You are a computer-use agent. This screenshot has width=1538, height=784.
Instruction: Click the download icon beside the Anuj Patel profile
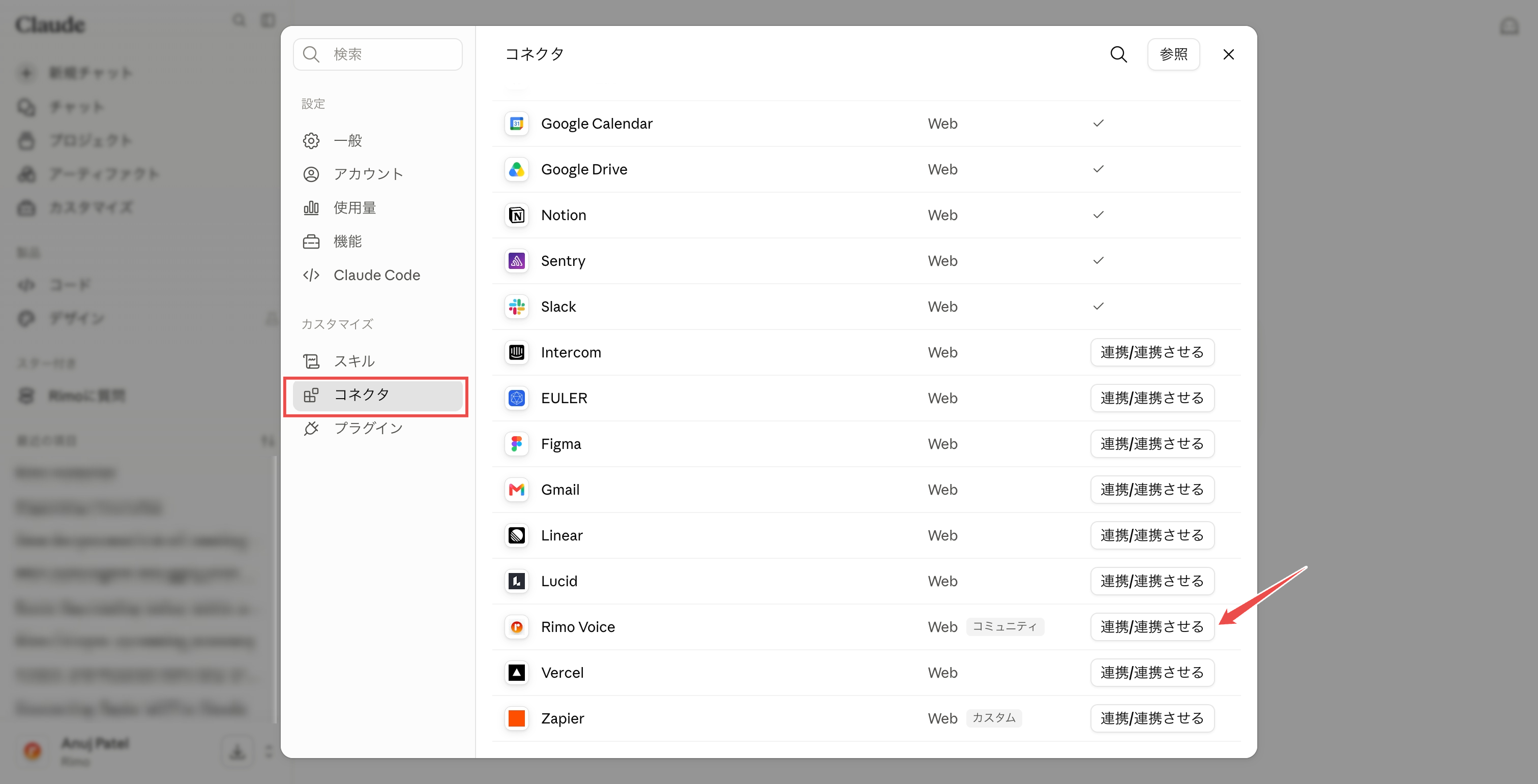click(x=238, y=751)
